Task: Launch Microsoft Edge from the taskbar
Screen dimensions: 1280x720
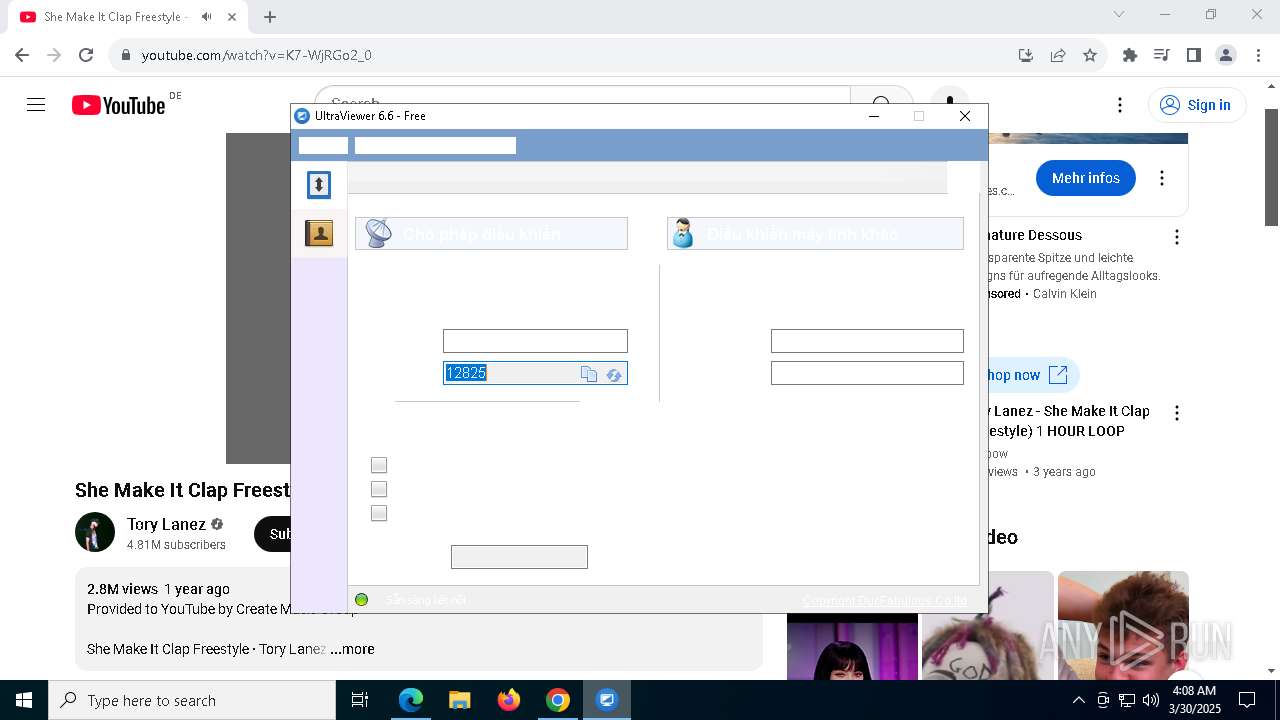Action: pyautogui.click(x=411, y=700)
